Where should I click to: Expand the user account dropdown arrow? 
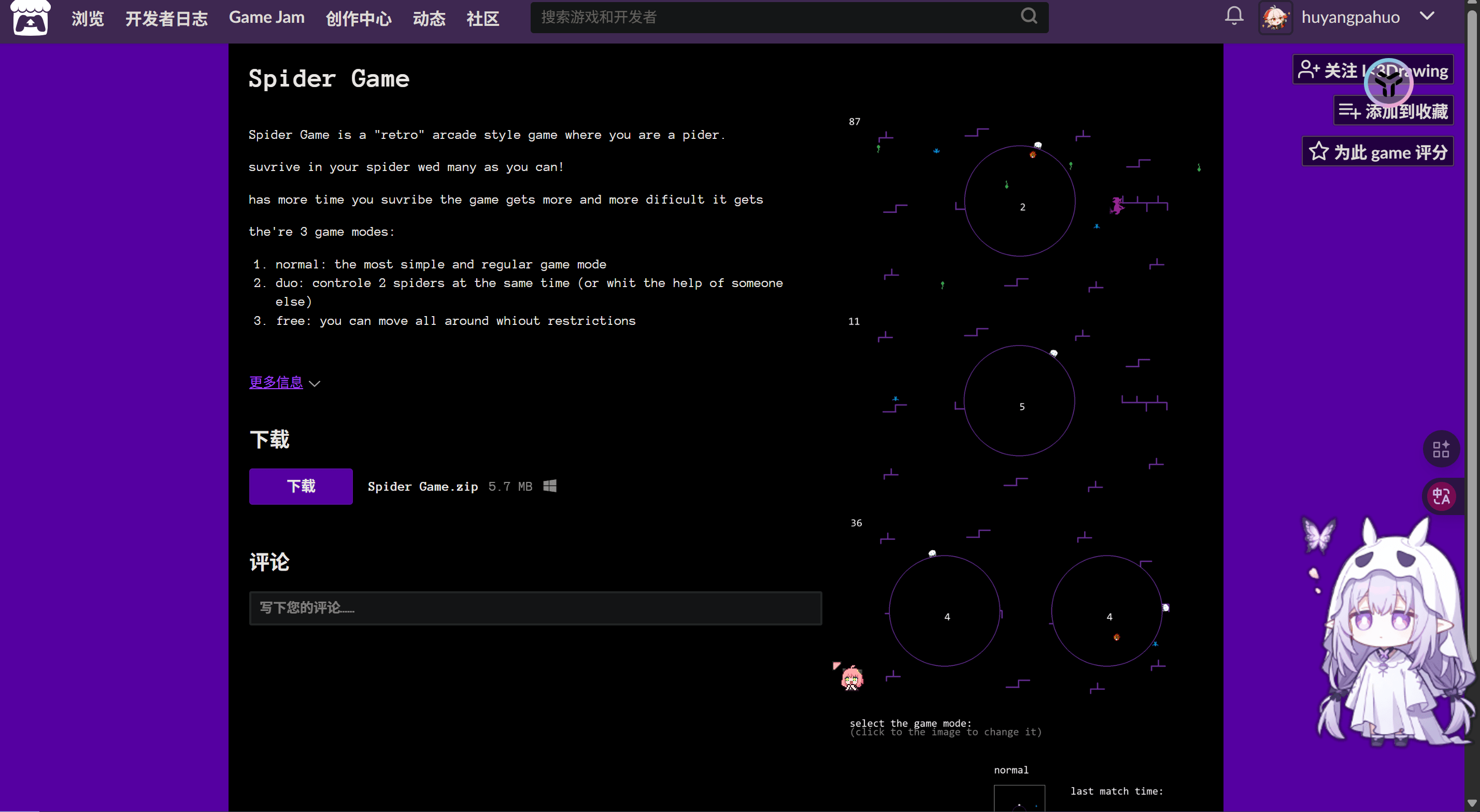click(1427, 16)
